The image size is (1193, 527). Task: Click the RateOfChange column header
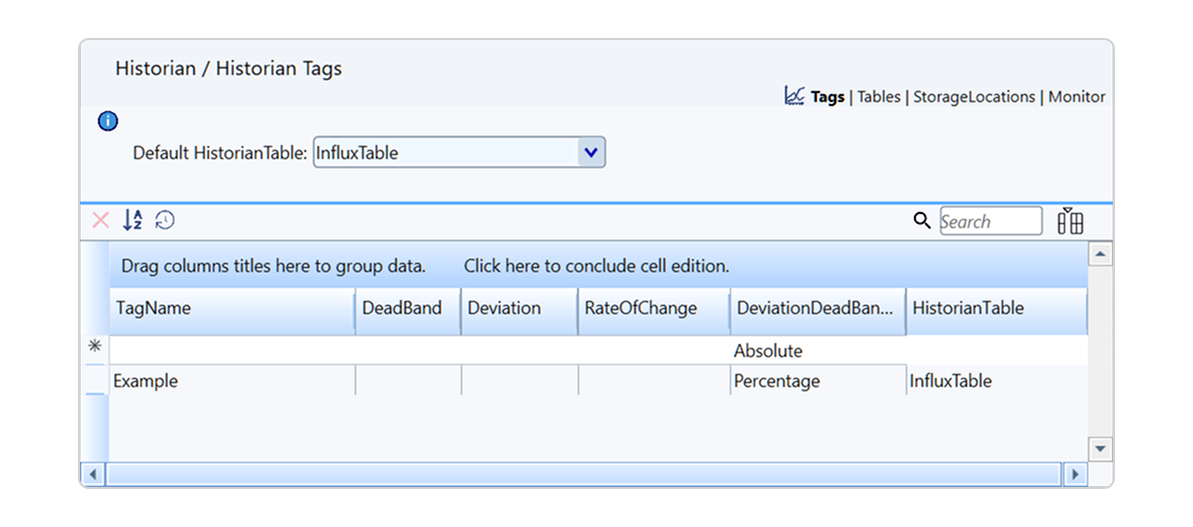tap(654, 309)
